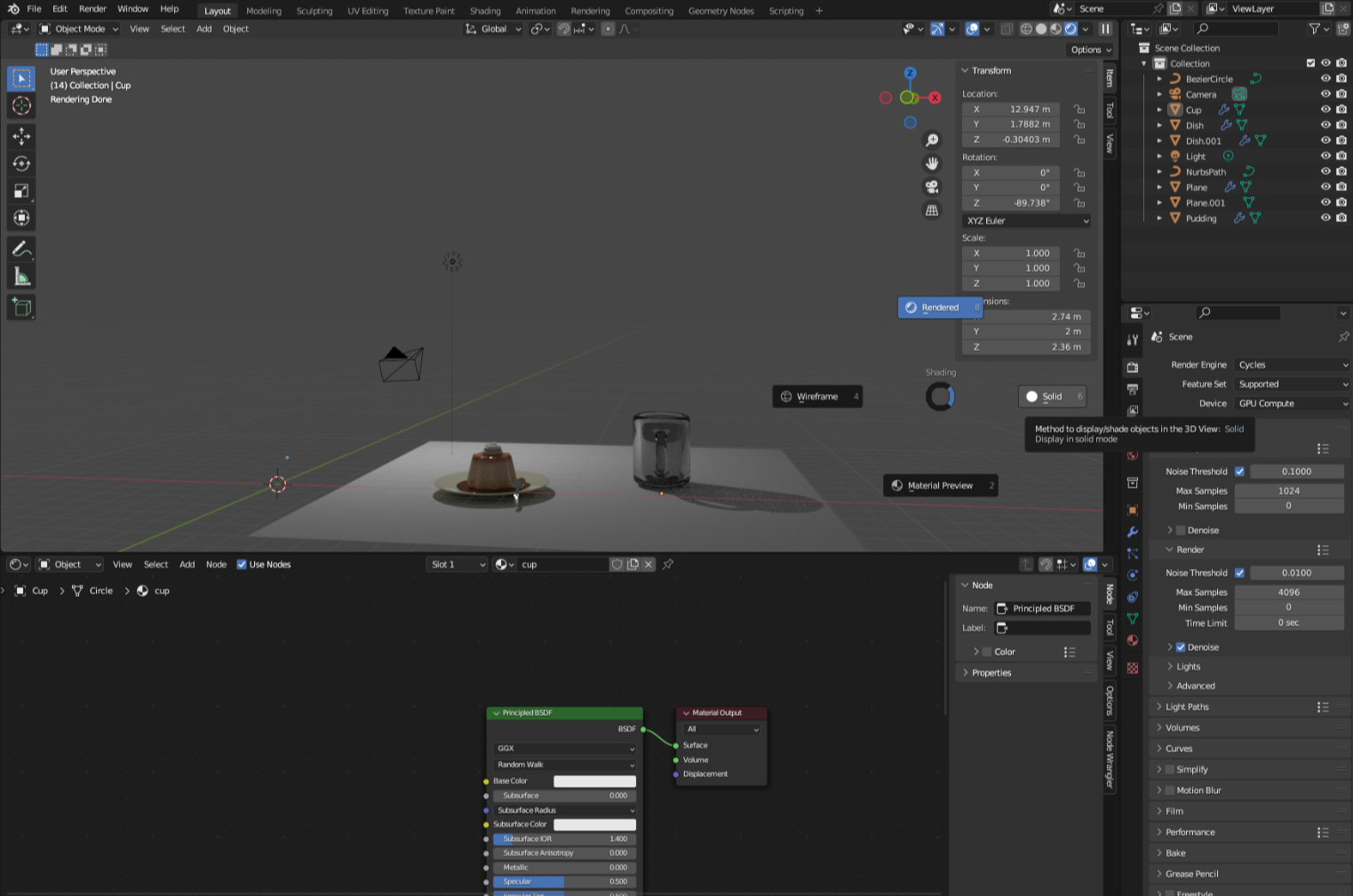The image size is (1353, 896).
Task: Activate the Scale tool
Action: pyautogui.click(x=21, y=191)
